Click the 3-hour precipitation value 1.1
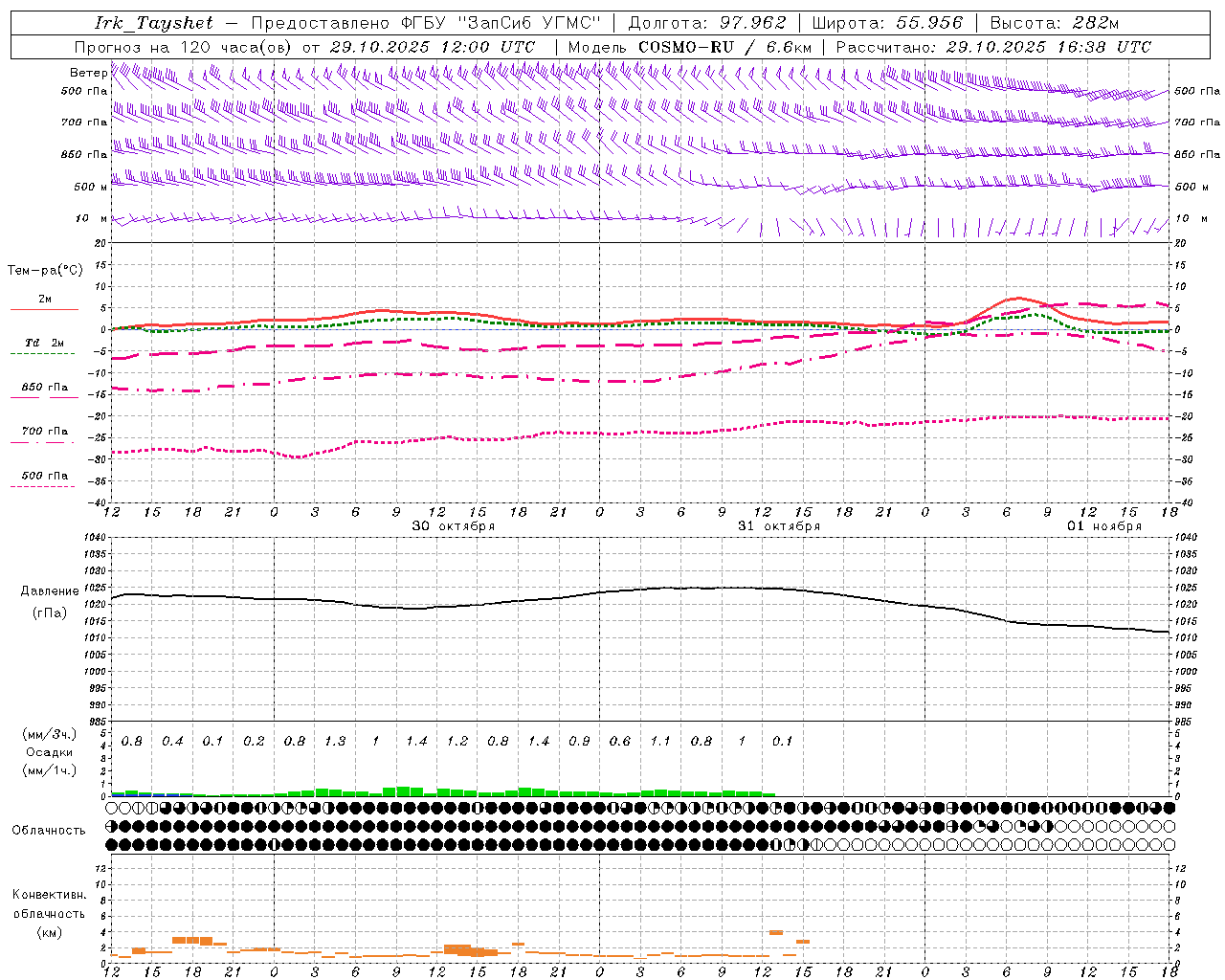 (660, 742)
